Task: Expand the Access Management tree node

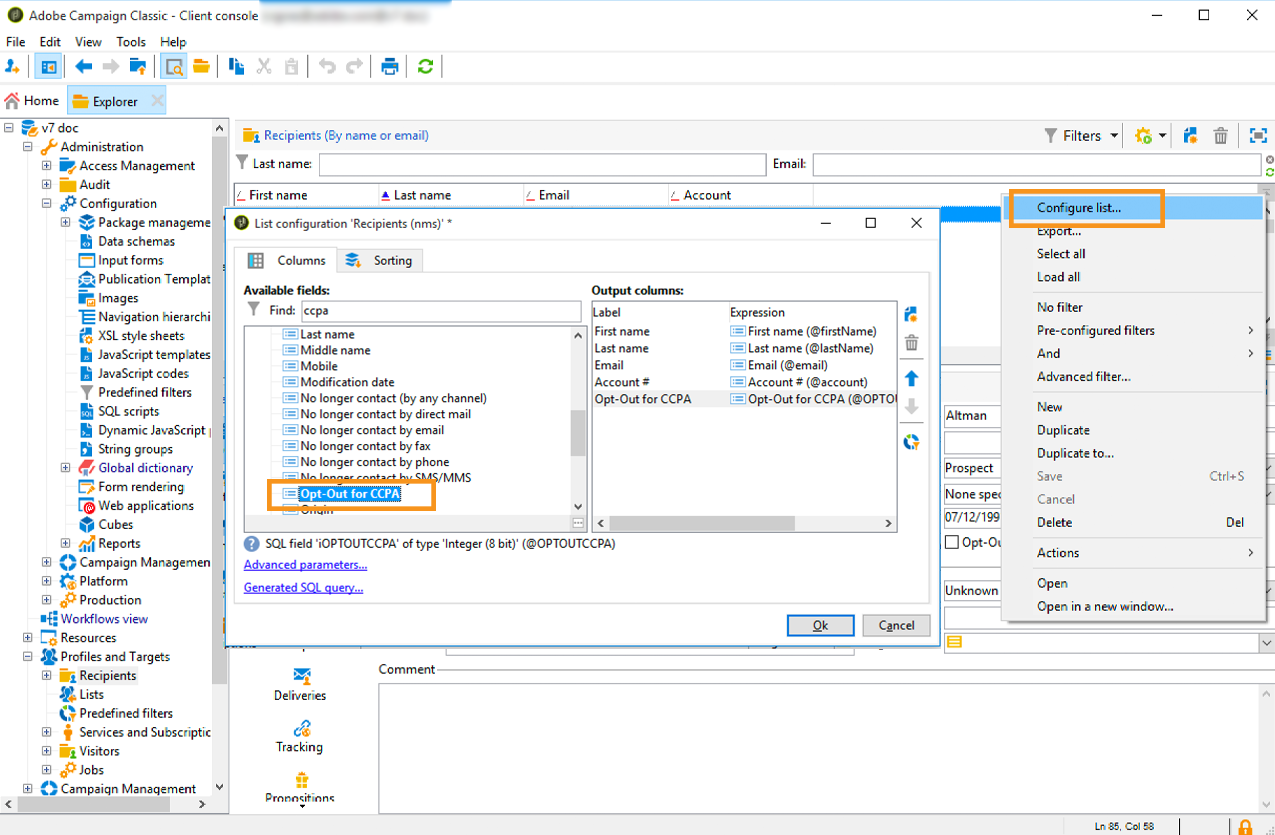Action: tap(47, 166)
